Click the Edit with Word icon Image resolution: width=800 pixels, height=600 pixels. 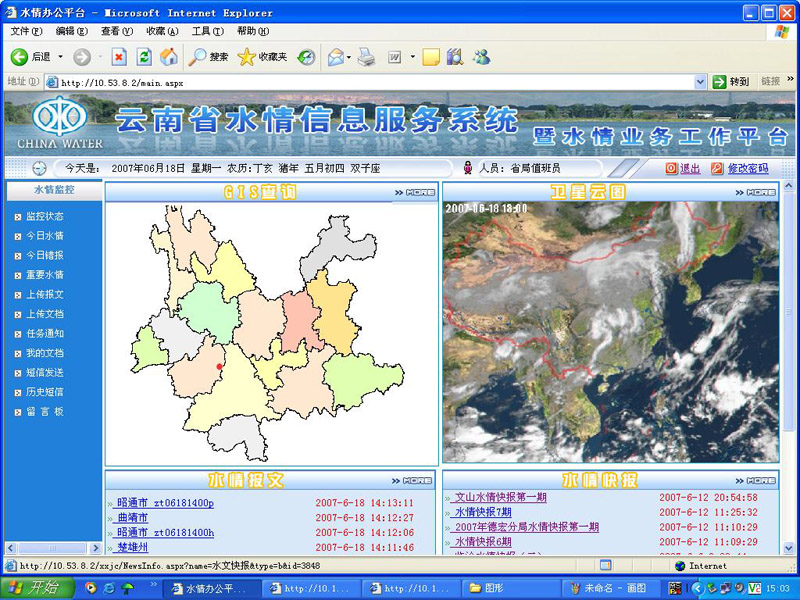click(x=394, y=57)
